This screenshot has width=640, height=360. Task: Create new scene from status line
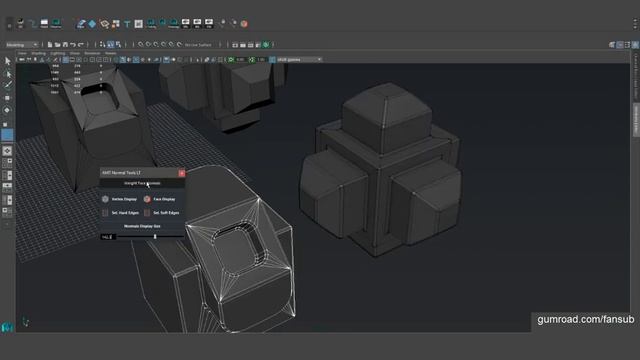click(50, 45)
